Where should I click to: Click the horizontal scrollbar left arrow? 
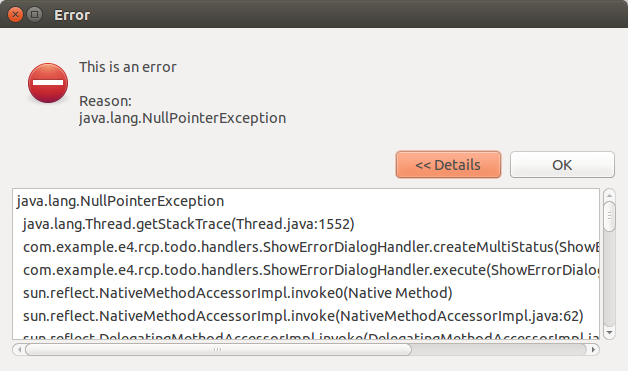(19, 349)
